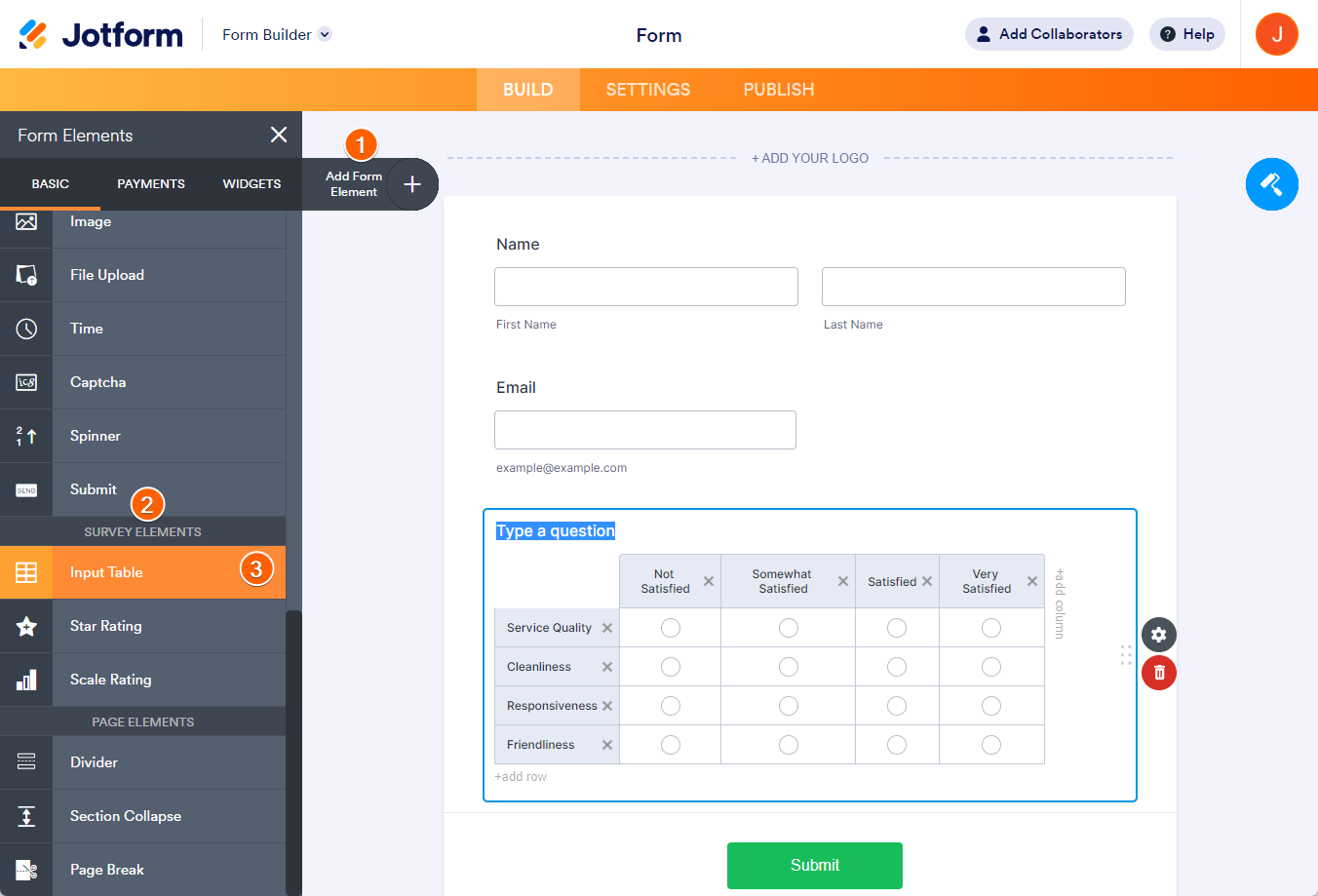The height and width of the screenshot is (896, 1318).
Task: Click the Captcha element icon
Action: [26, 382]
